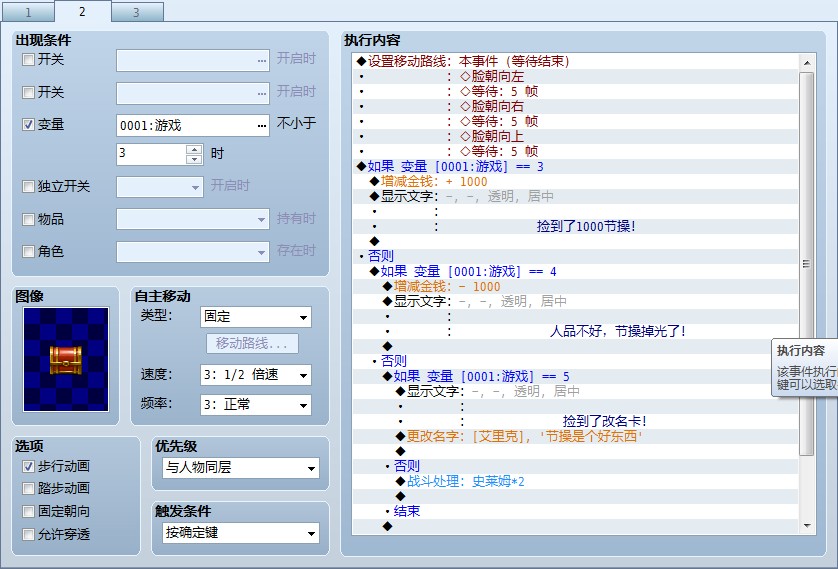Enable the first 开关 condition checkbox

tap(28, 59)
